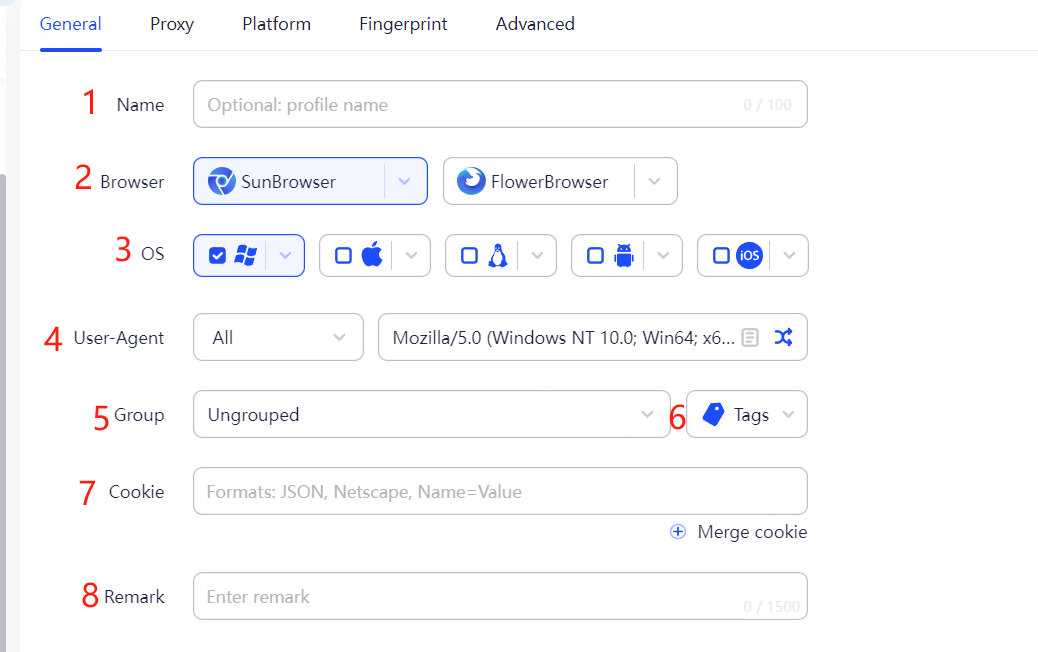Enable the macOS checkbox

click(x=342, y=255)
